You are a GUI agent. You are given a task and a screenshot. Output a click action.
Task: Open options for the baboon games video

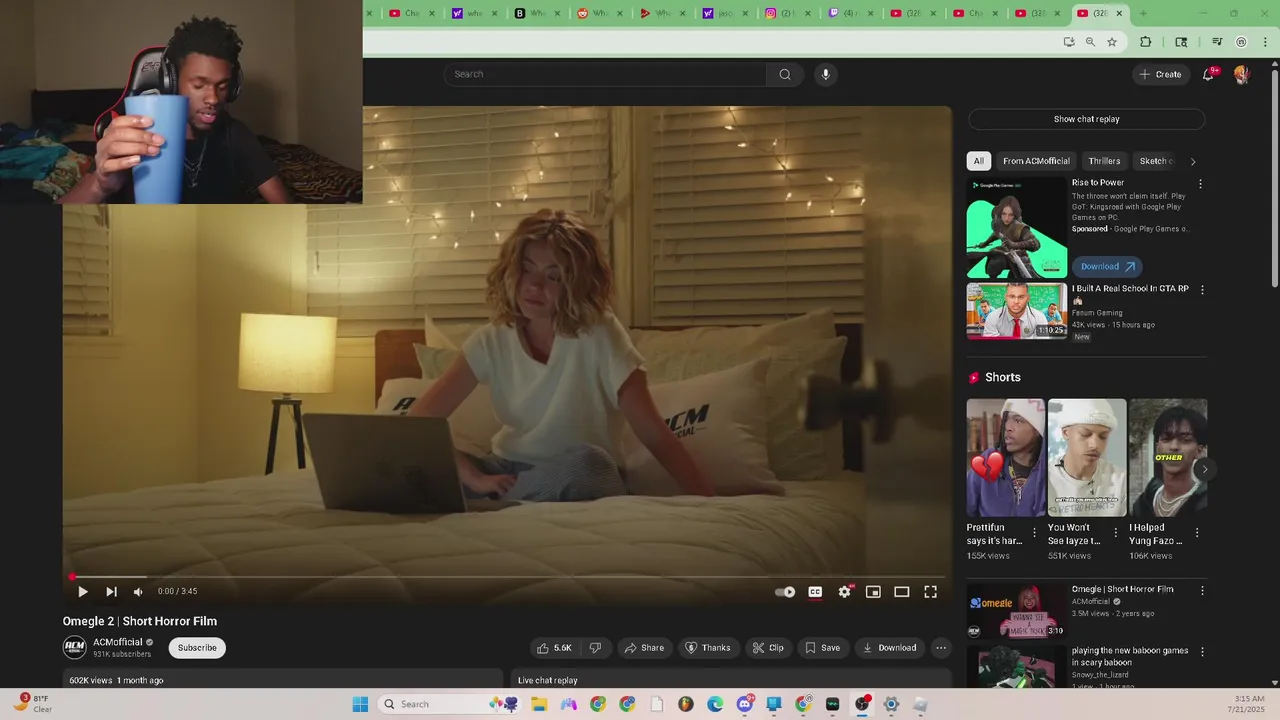[1202, 652]
